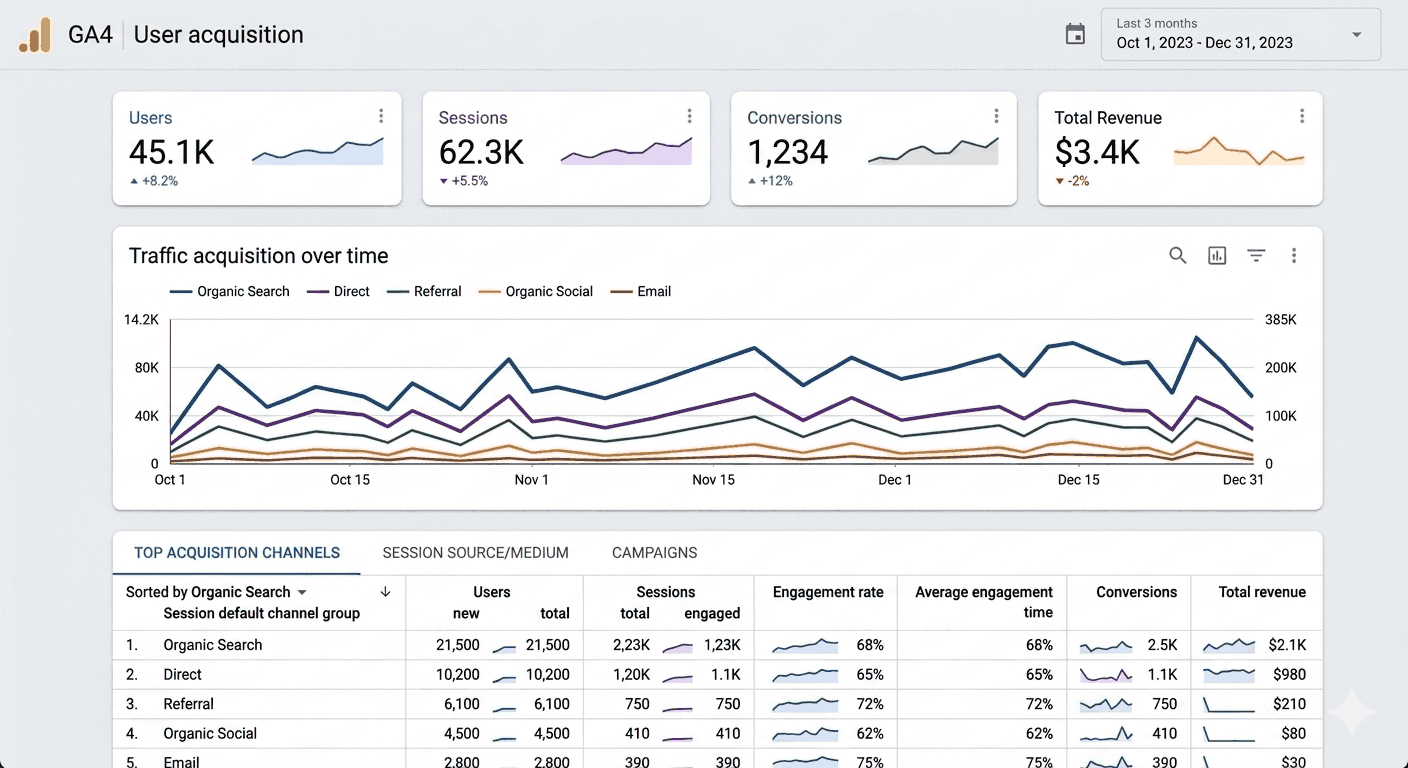The width and height of the screenshot is (1408, 768).
Task: Click the User acquisition page title
Action: coord(218,35)
